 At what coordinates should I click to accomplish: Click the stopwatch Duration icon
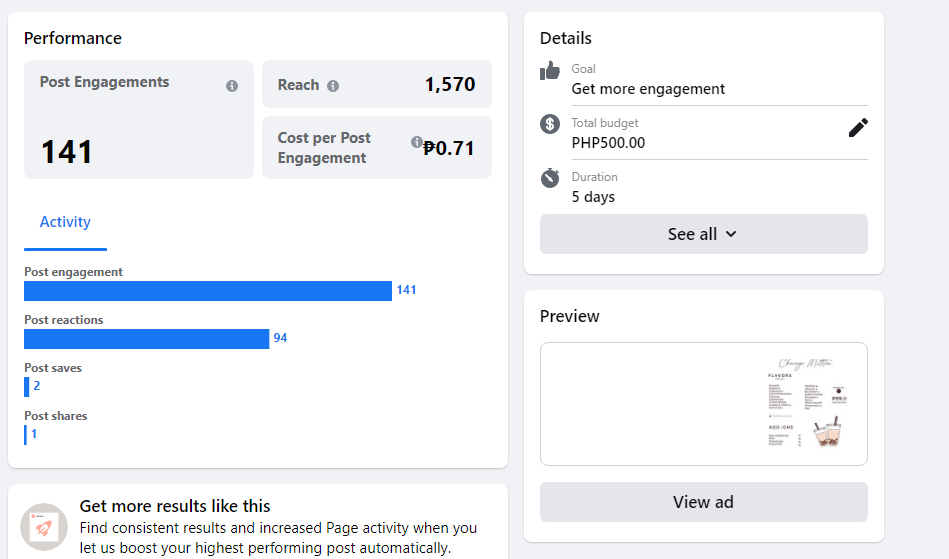[550, 178]
